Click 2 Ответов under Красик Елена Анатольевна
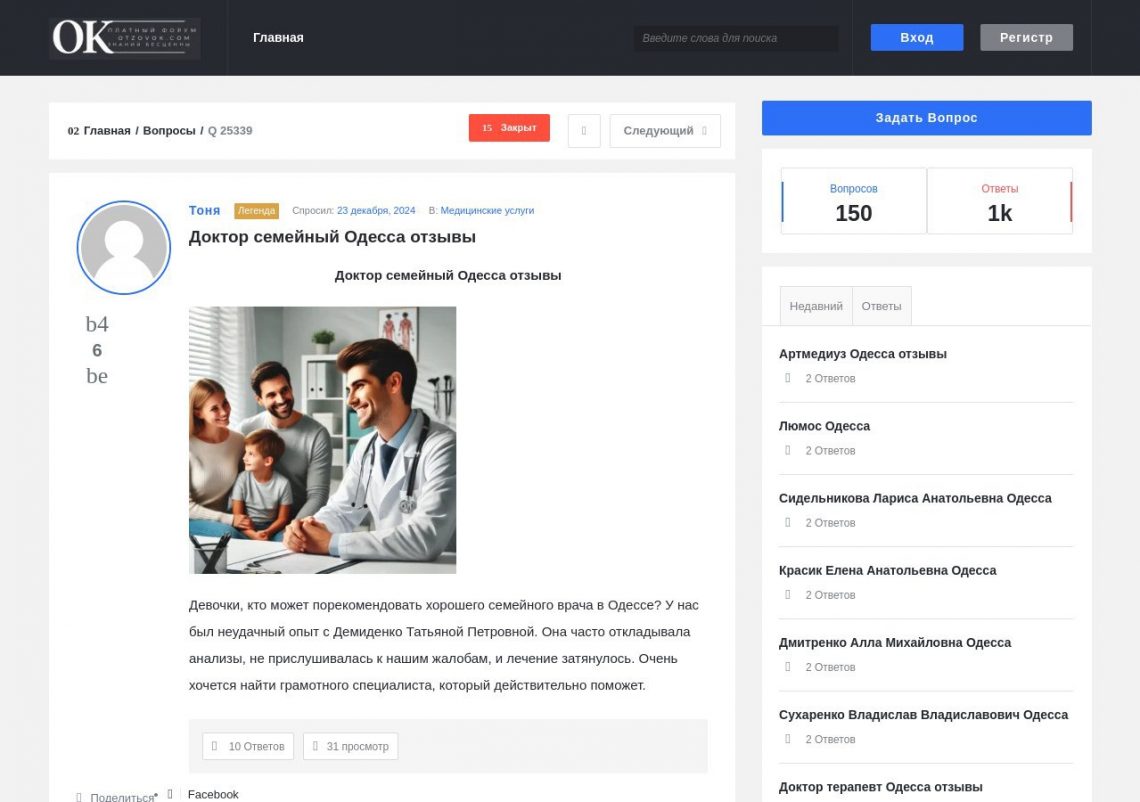Viewport: 1140px width, 802px height. 830,595
